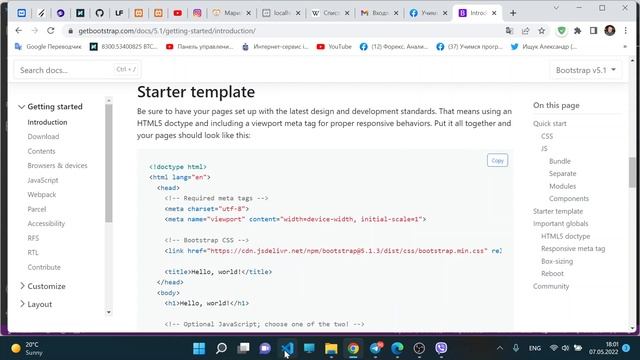Open the Browsers & devices page
Screen dimensions: 640x360
tap(57, 165)
